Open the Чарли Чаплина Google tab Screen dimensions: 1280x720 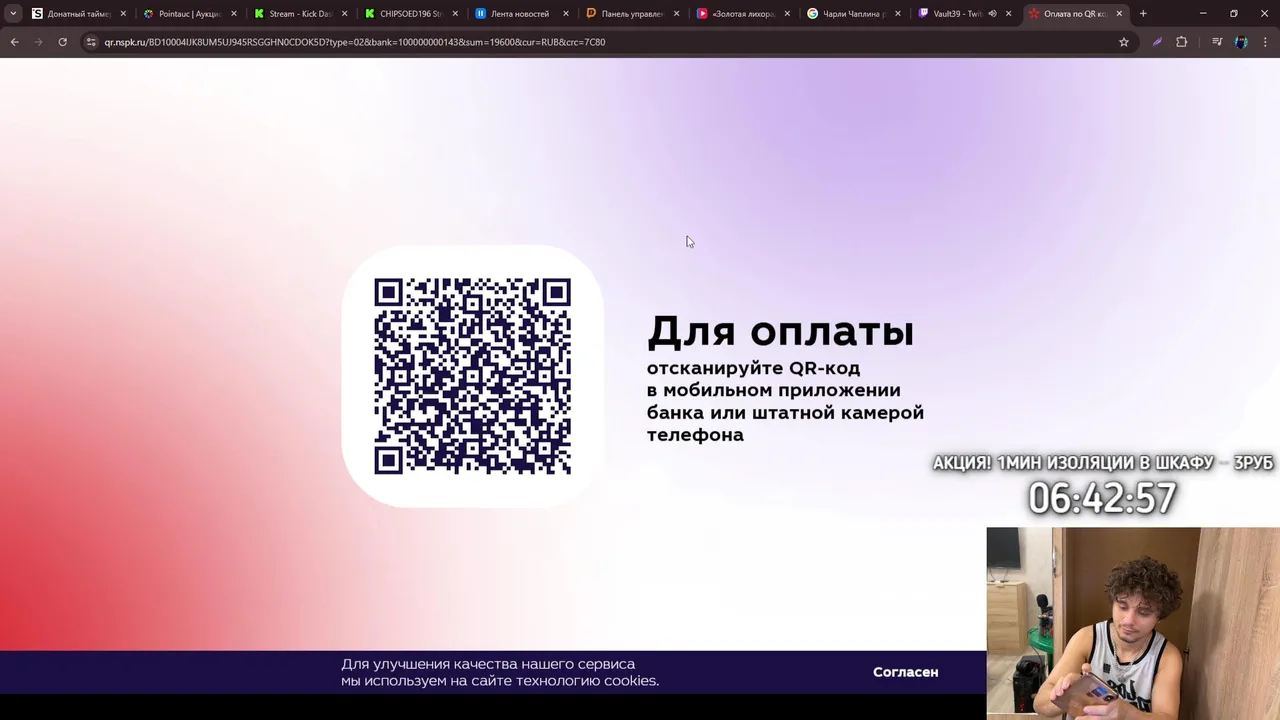coord(853,14)
